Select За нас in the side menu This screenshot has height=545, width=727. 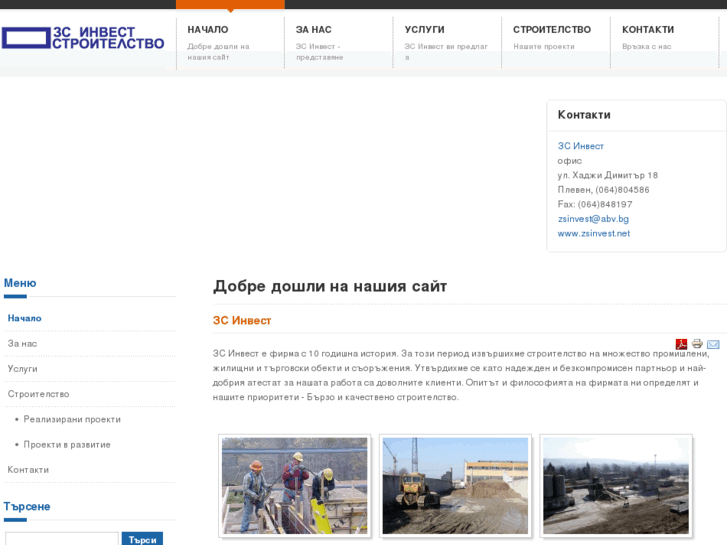coord(22,344)
